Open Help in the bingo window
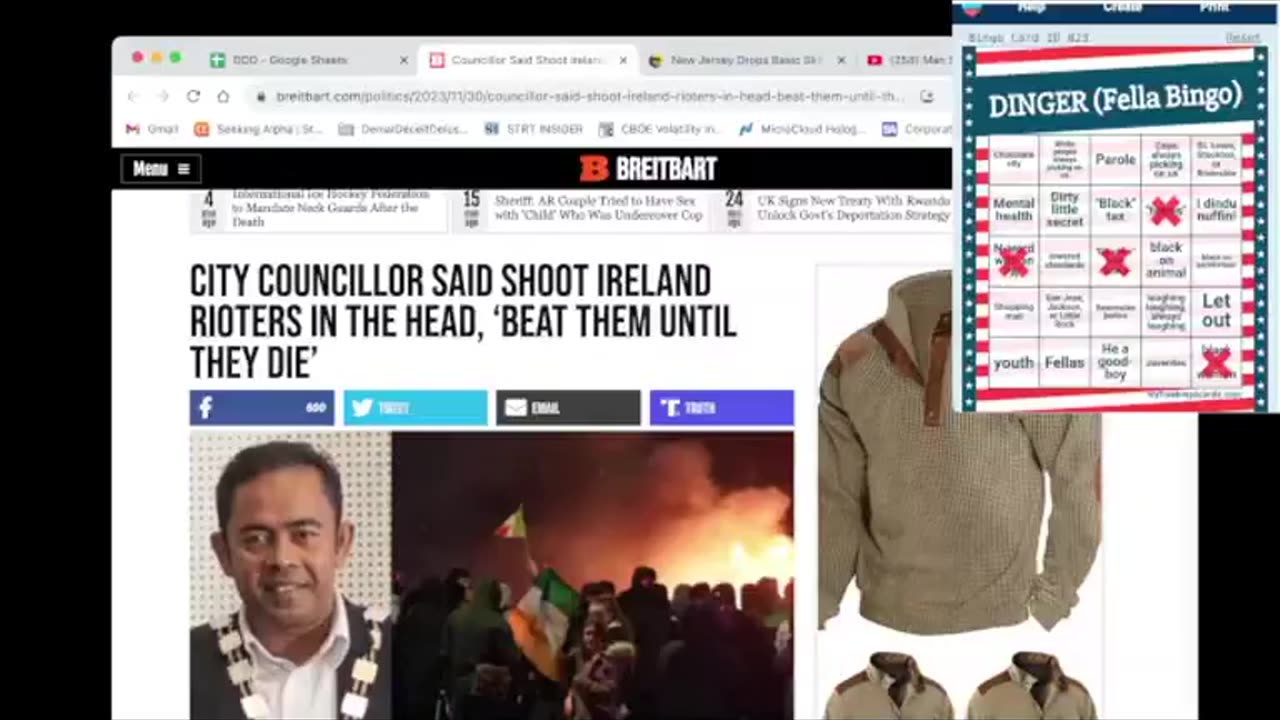The width and height of the screenshot is (1280, 720). coord(1031,7)
